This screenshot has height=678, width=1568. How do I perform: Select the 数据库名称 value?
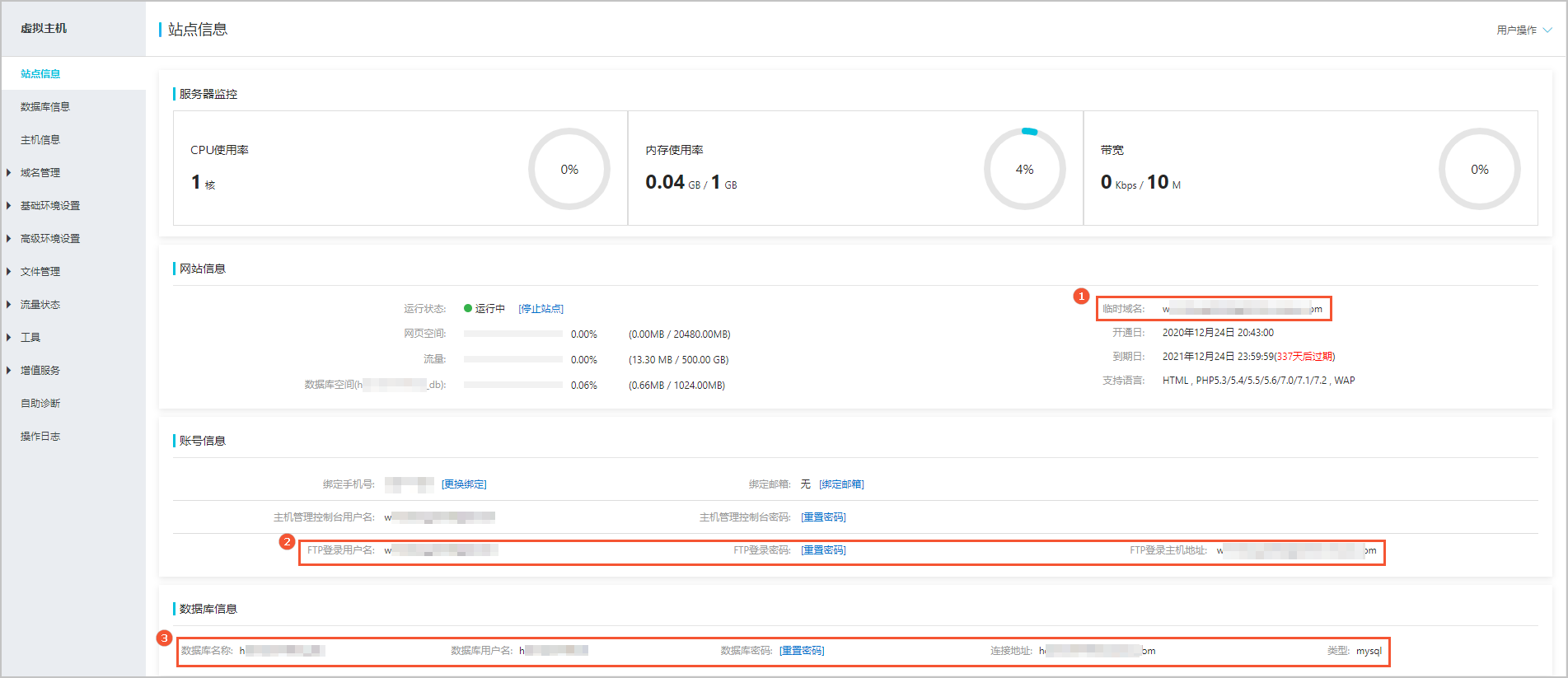(282, 650)
